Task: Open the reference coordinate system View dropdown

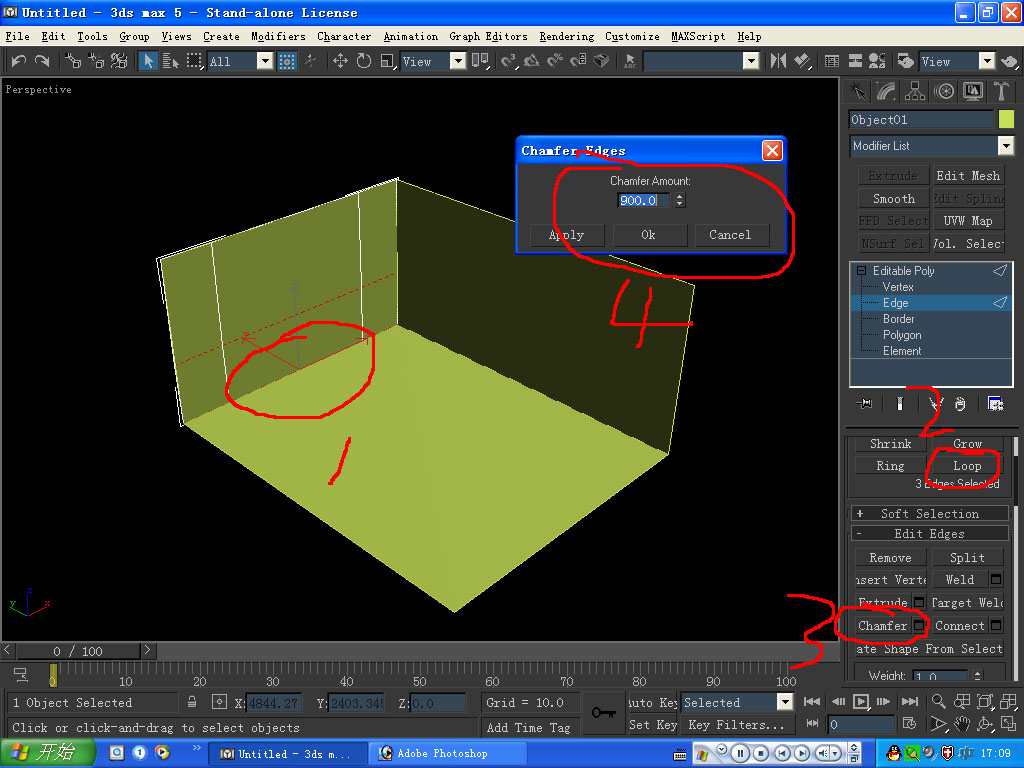Action: click(458, 61)
